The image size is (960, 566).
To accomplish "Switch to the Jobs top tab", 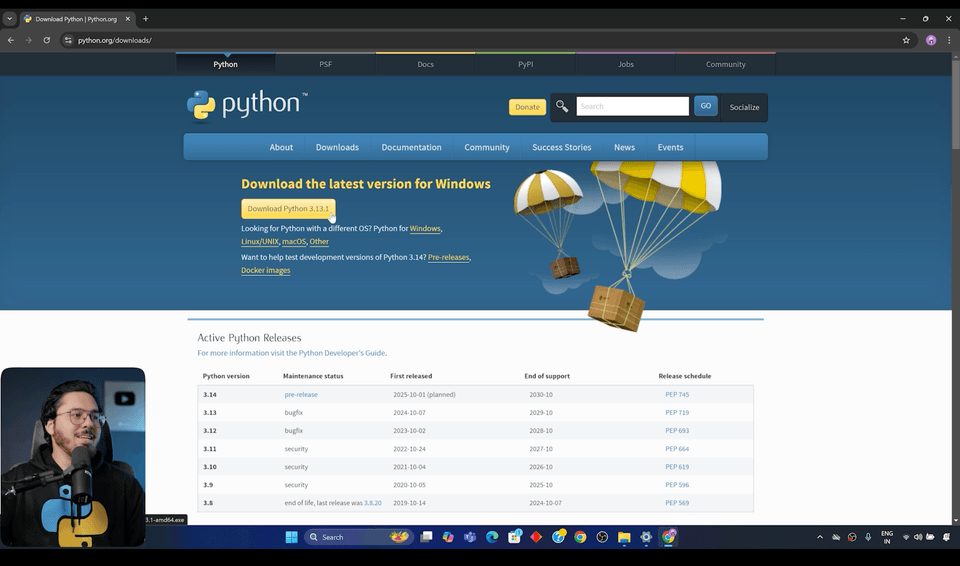I will pos(626,64).
